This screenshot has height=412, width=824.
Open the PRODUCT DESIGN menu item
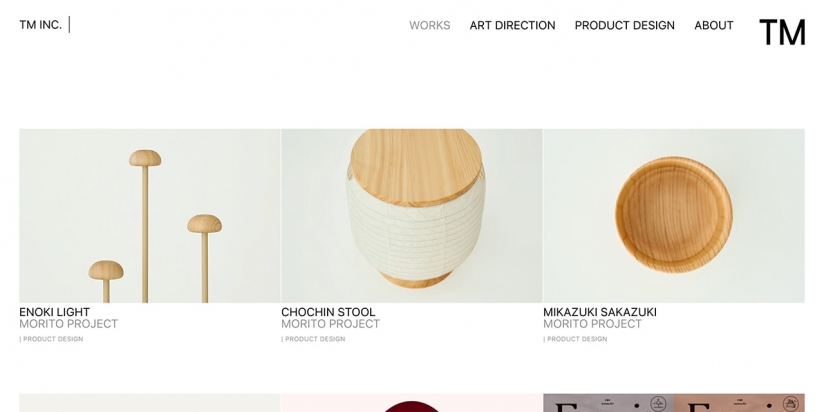624,25
